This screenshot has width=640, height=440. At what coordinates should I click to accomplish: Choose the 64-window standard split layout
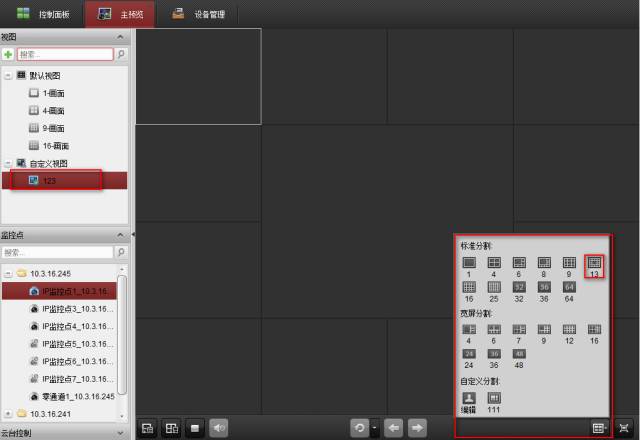(569, 286)
